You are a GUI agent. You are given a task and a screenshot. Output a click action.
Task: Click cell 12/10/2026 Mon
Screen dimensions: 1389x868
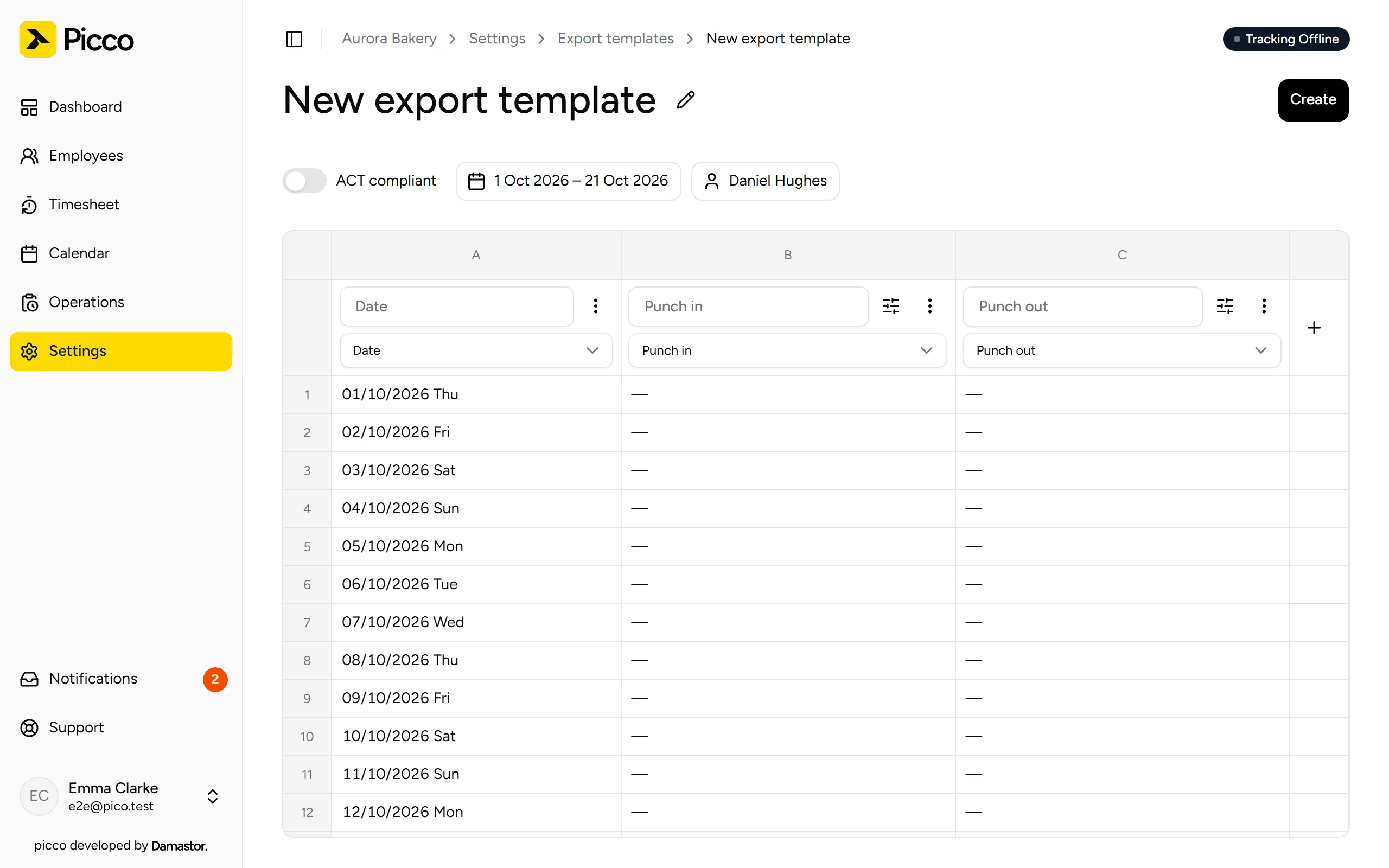coord(476,812)
